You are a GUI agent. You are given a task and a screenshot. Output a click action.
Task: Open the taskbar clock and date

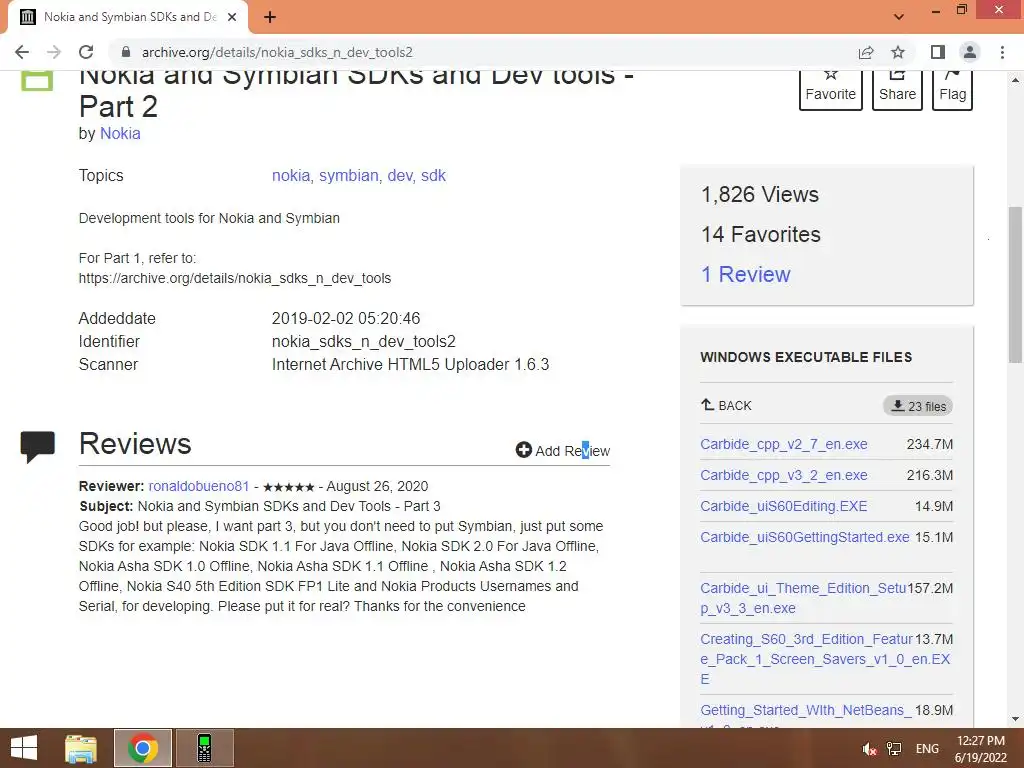click(981, 749)
